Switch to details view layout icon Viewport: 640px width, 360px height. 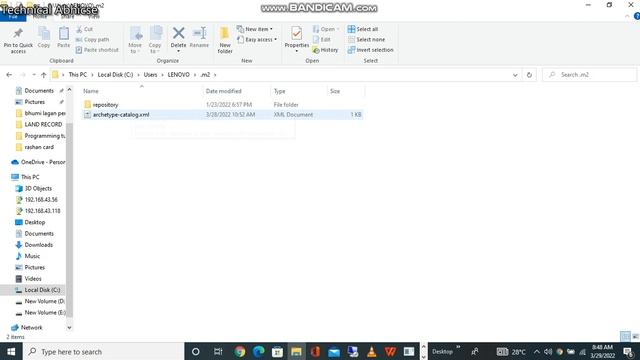pos(625,337)
